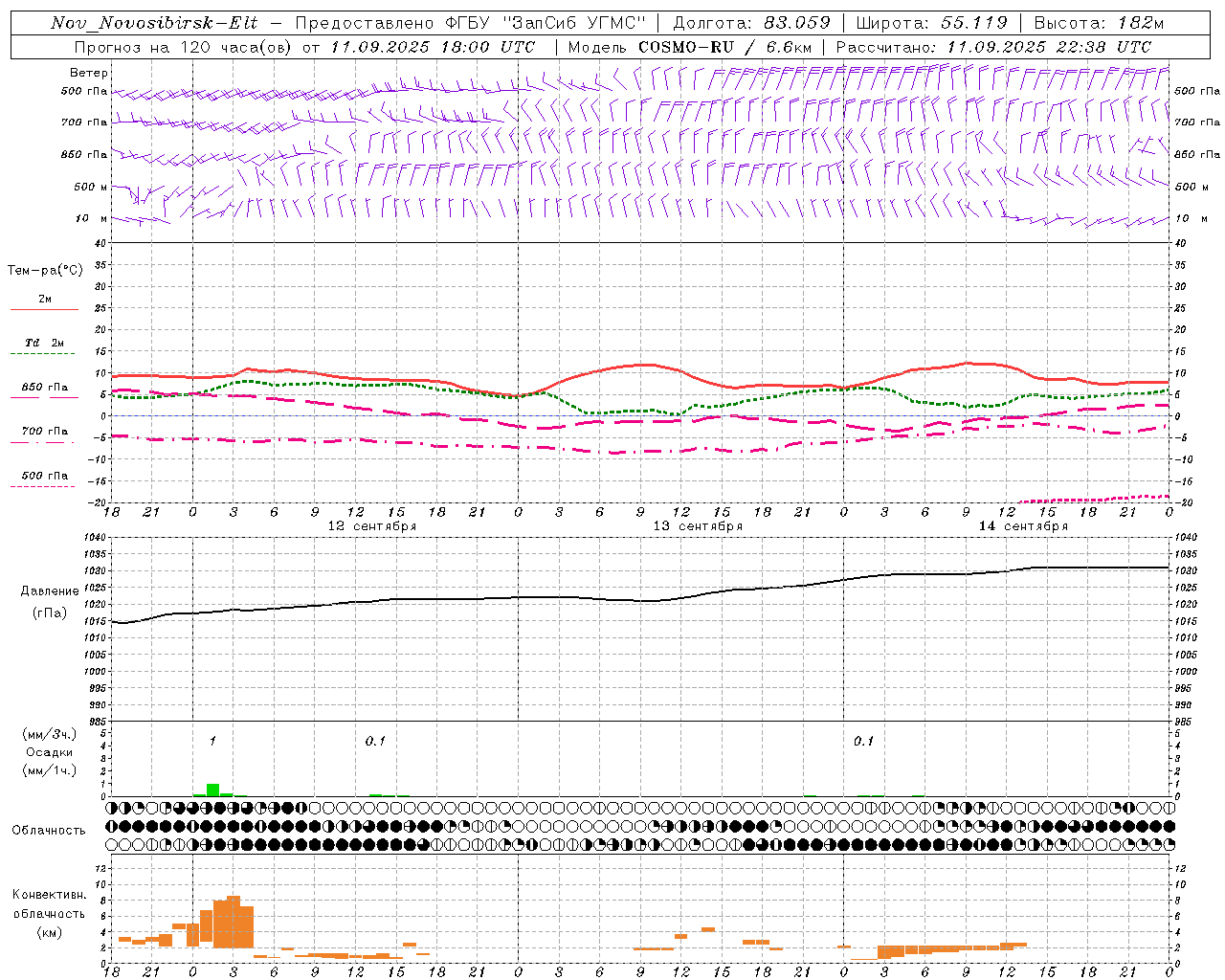Screen dimensions: 1225x980
Task: Click the Широта: 55.119 value
Action: click(x=931, y=23)
